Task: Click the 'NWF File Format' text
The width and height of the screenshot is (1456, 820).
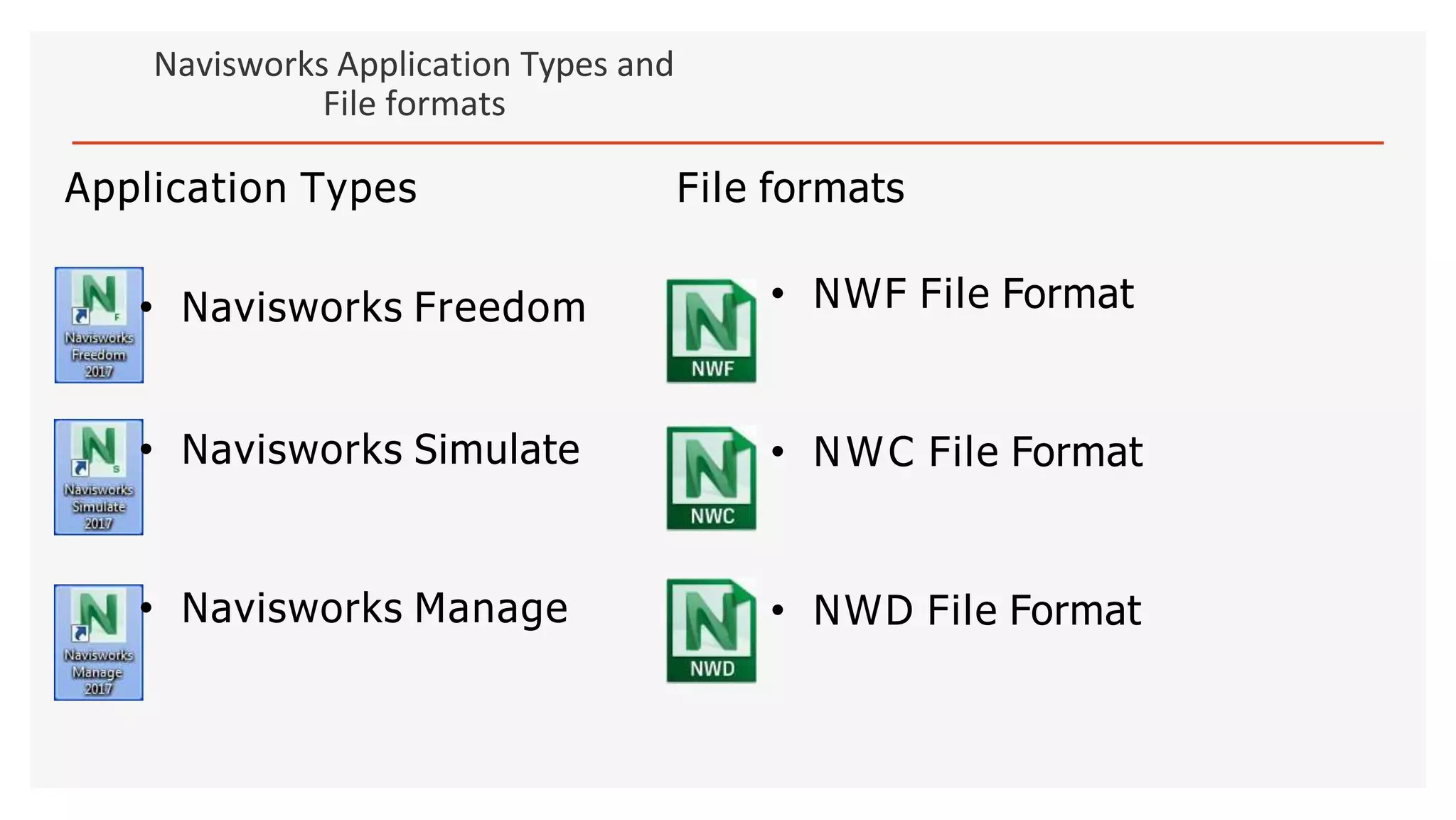Action: (973, 294)
